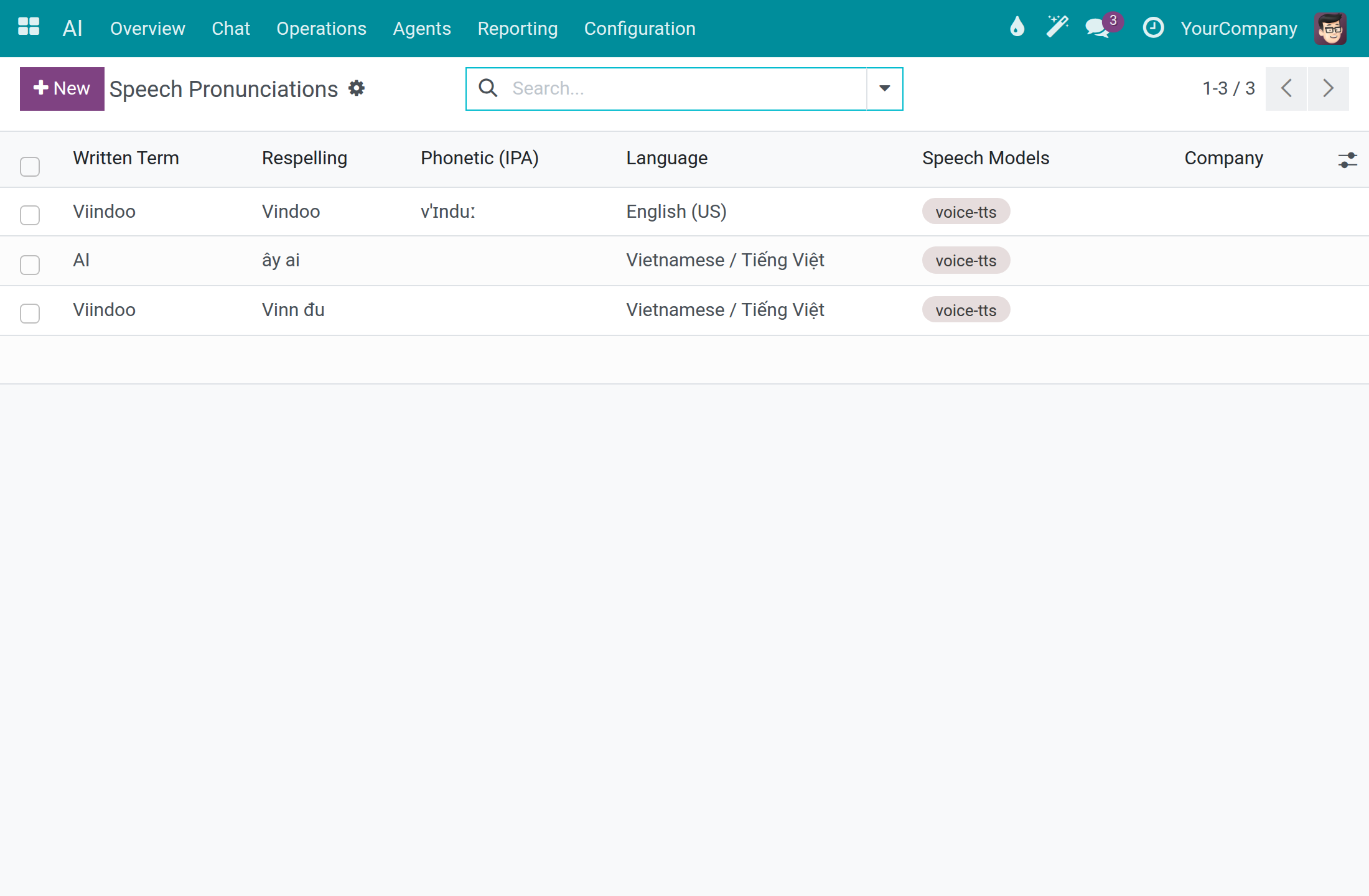The height and width of the screenshot is (896, 1369).
Task: Click English (US) language cell
Action: tap(676, 212)
